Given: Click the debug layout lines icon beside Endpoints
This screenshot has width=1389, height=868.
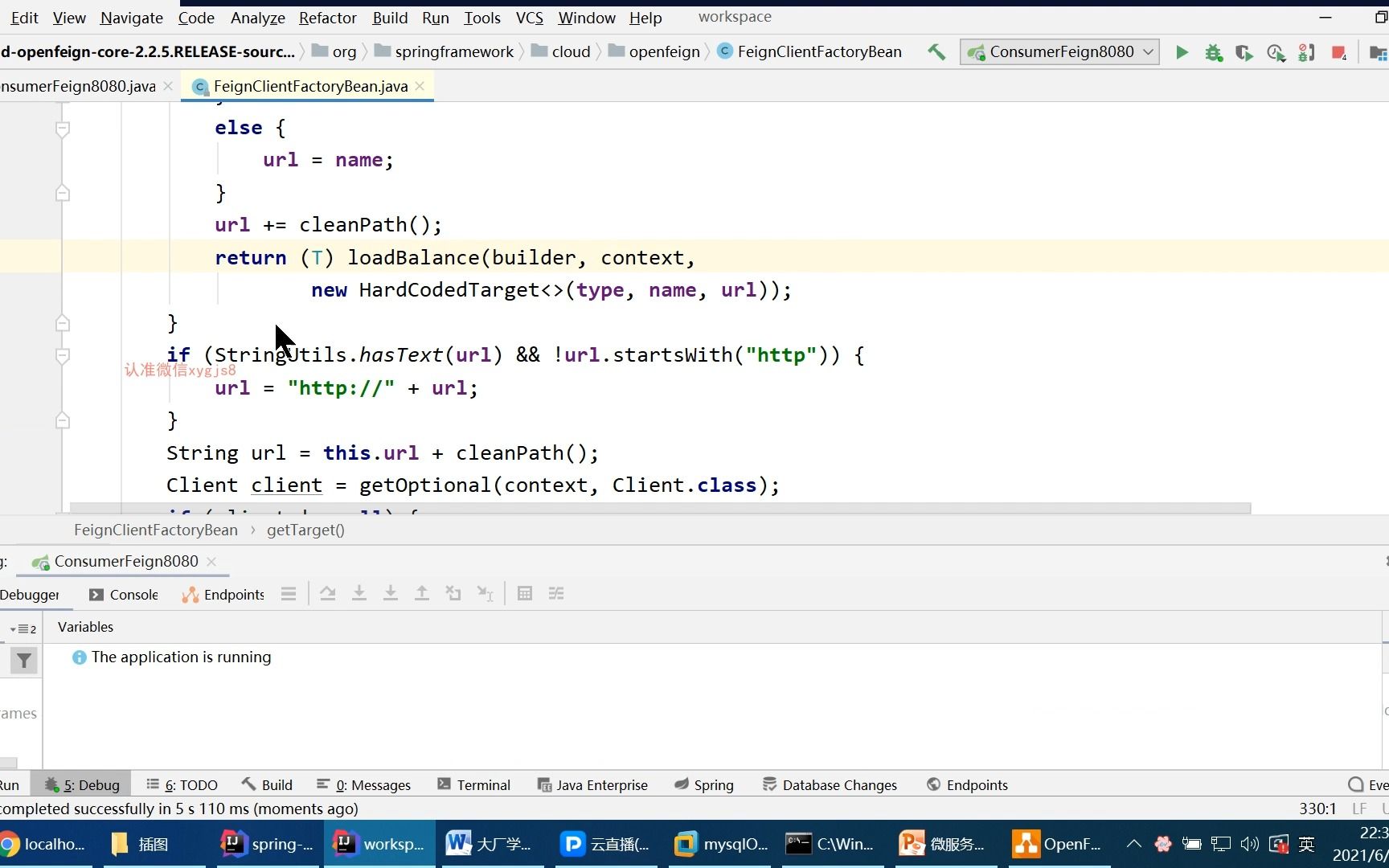Looking at the screenshot, I should pos(289,594).
